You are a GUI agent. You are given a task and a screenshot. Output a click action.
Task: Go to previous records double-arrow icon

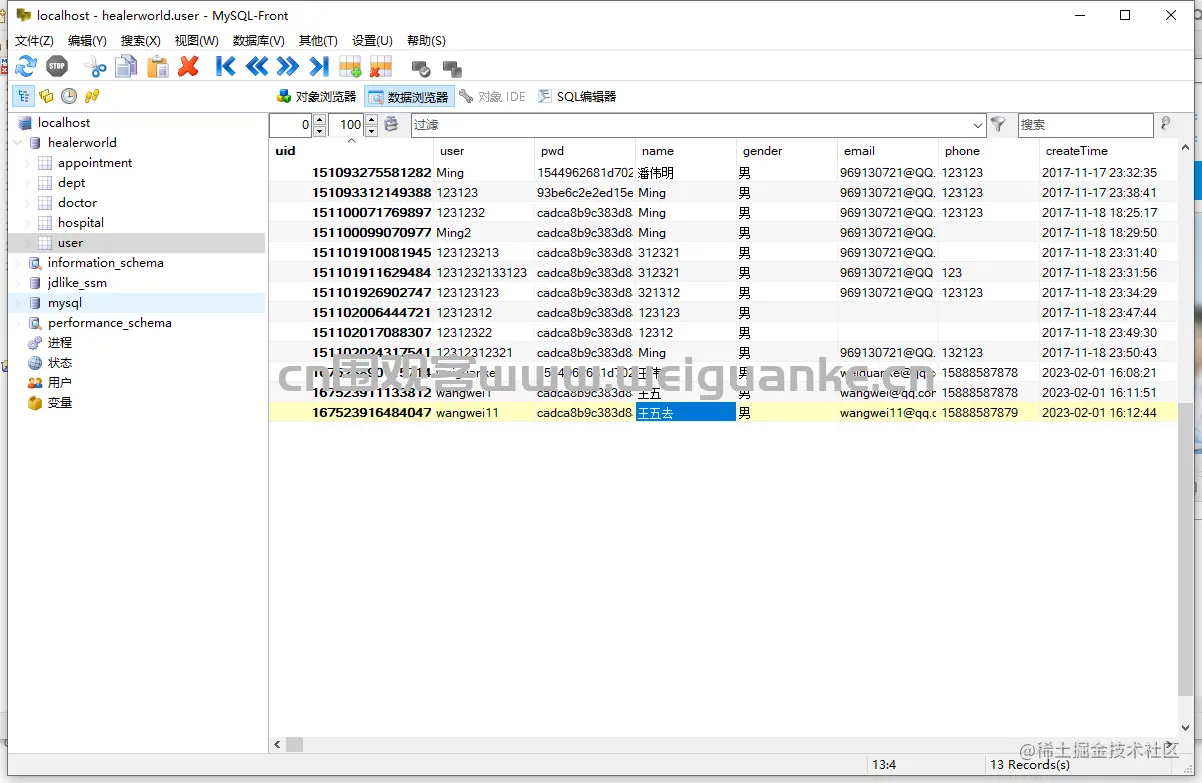(257, 67)
